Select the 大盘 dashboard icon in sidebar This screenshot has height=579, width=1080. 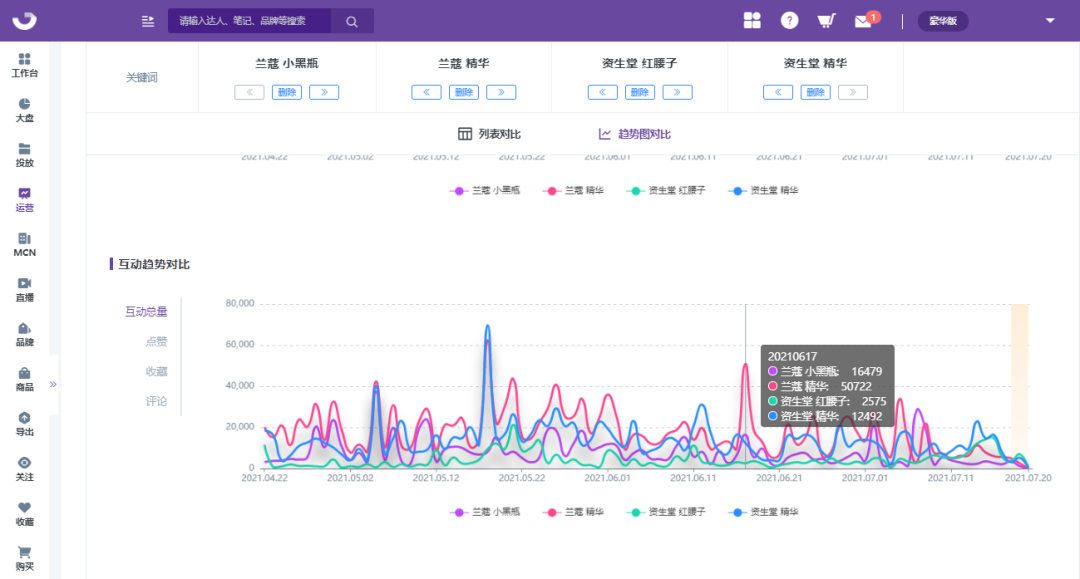point(24,108)
